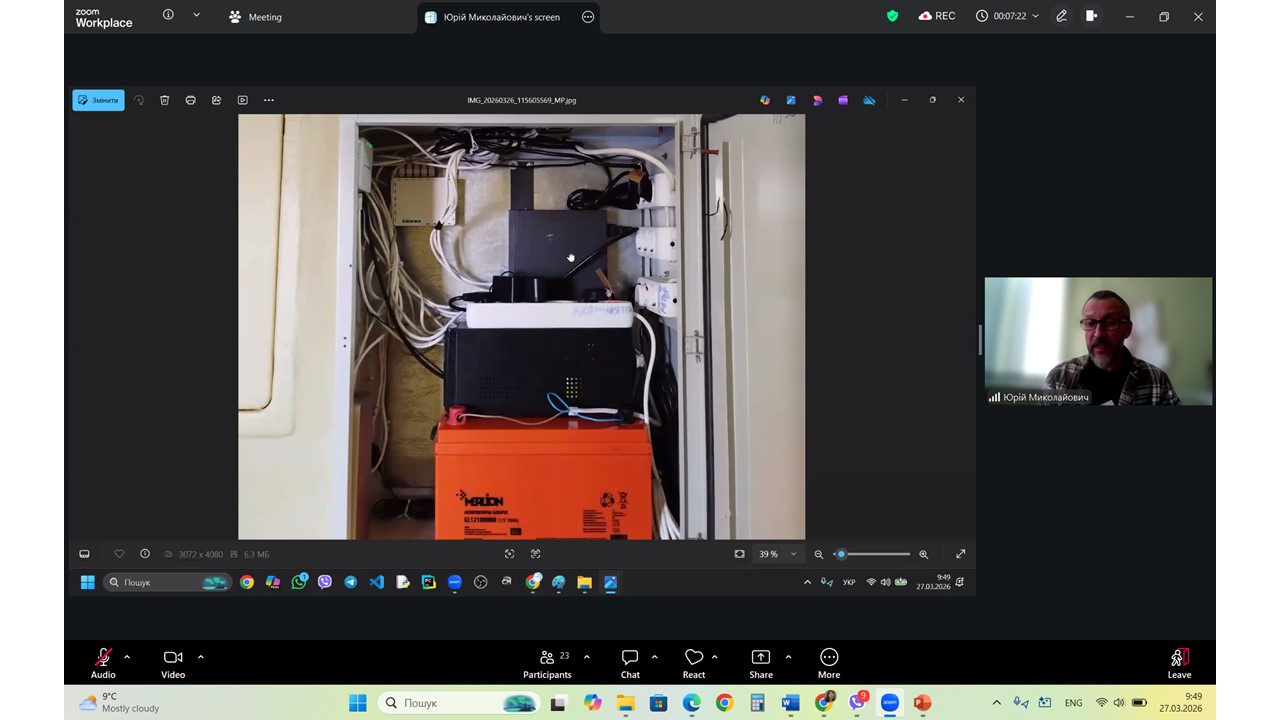Expand the Audio settings arrow
Viewport: 1280px width, 720px height.
(x=127, y=657)
